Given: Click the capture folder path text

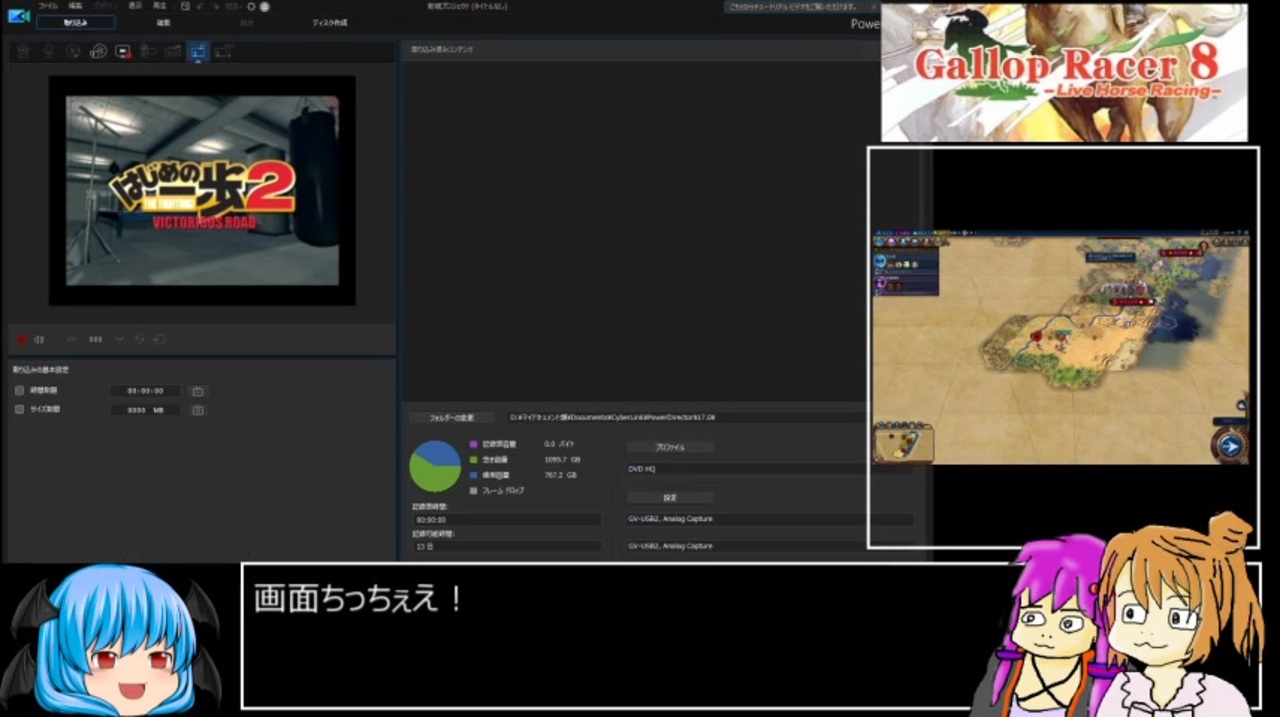Looking at the screenshot, I should [x=612, y=417].
